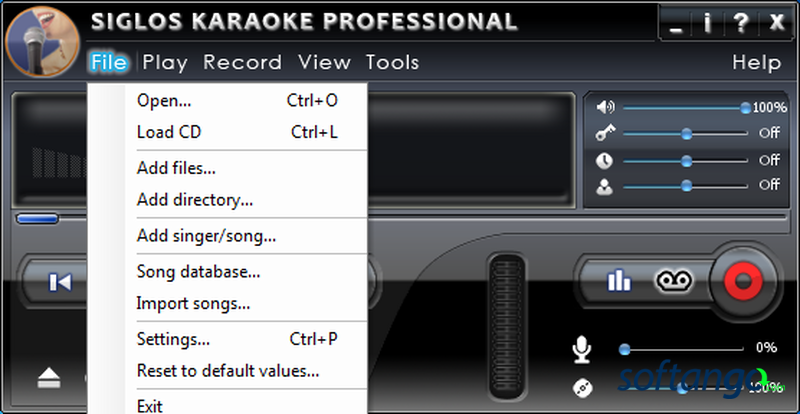Click the skip to previous track button
Screen dimensions: 800x414
(x=60, y=282)
